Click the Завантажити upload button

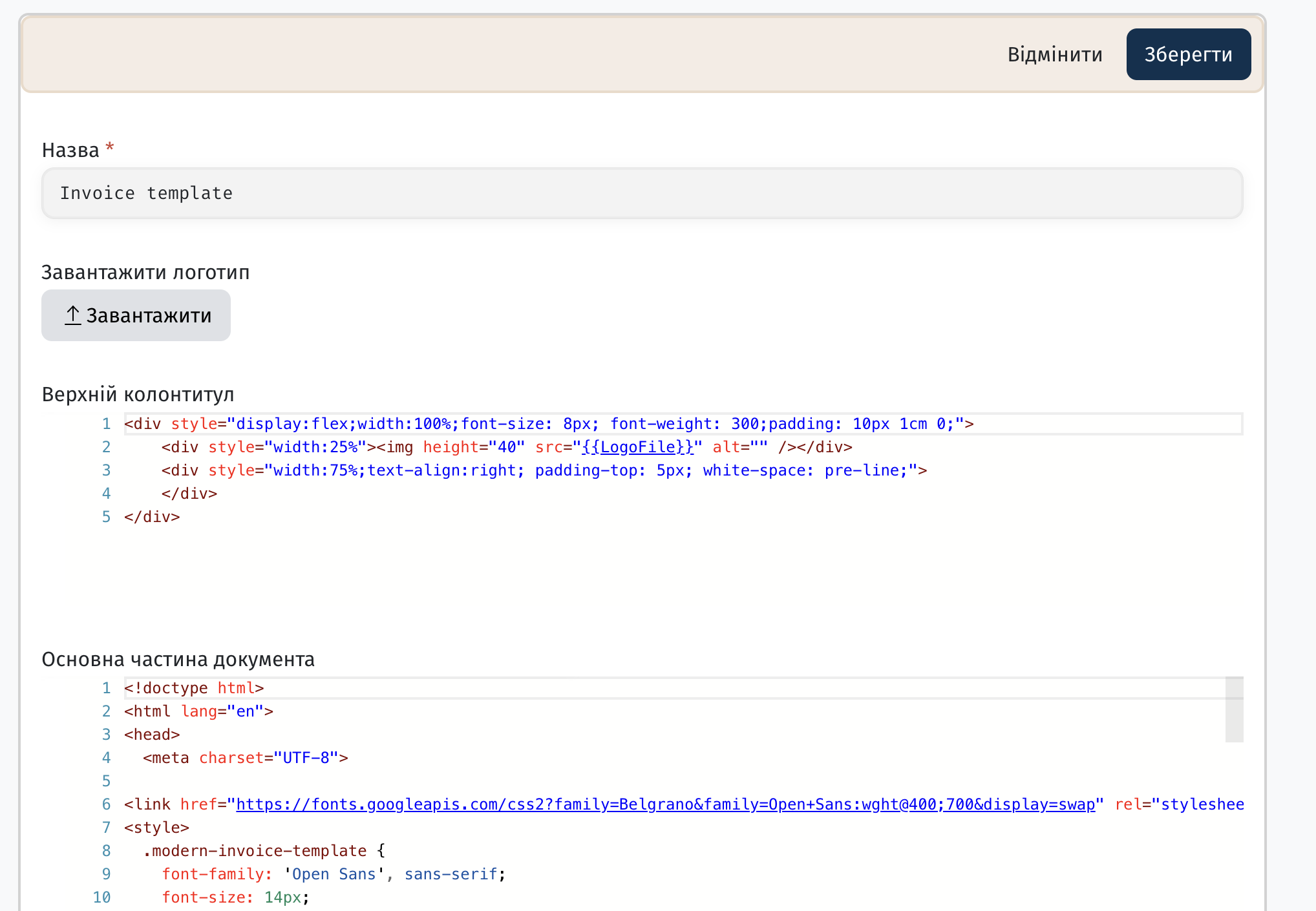coord(136,315)
